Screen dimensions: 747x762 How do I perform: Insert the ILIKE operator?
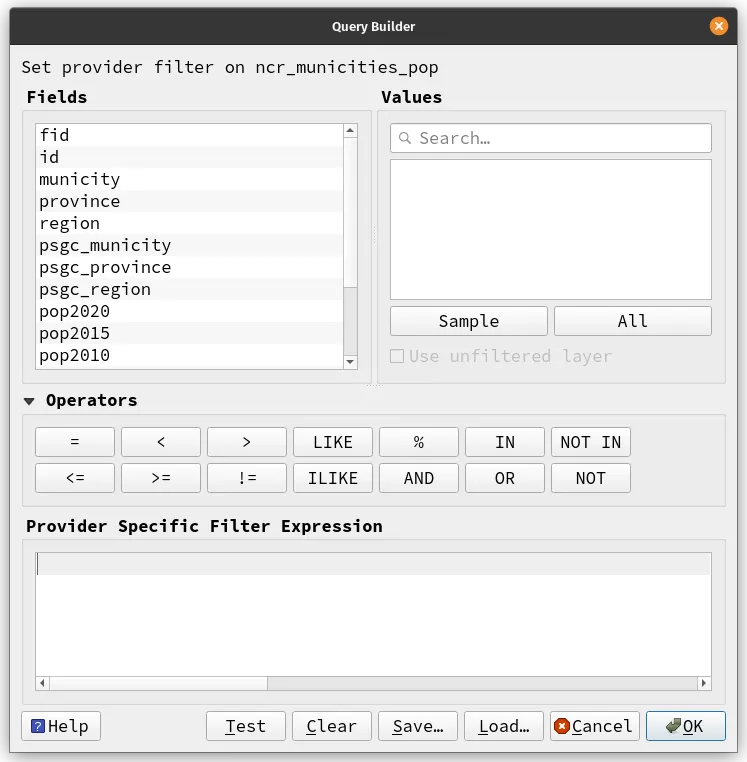coord(333,478)
